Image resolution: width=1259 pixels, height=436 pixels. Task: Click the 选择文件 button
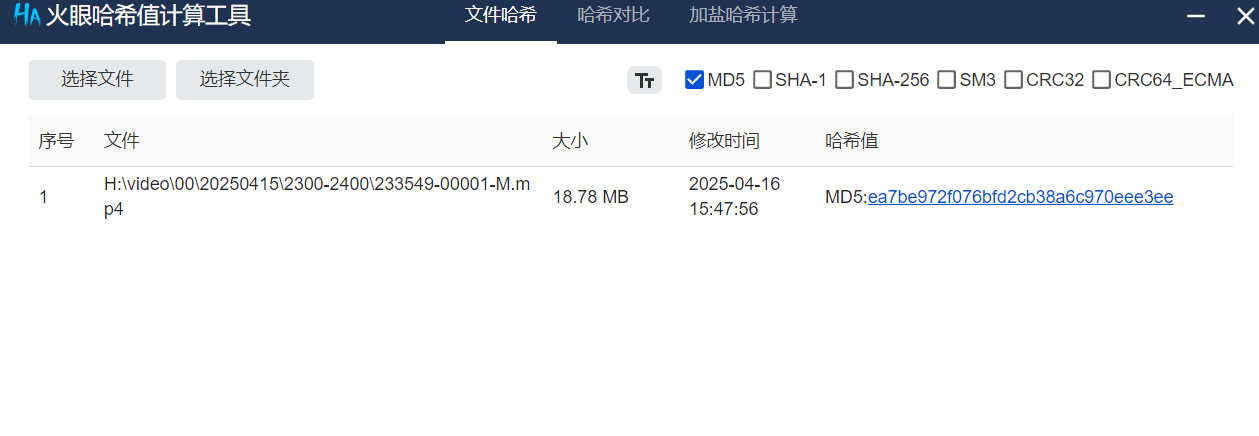[x=97, y=80]
